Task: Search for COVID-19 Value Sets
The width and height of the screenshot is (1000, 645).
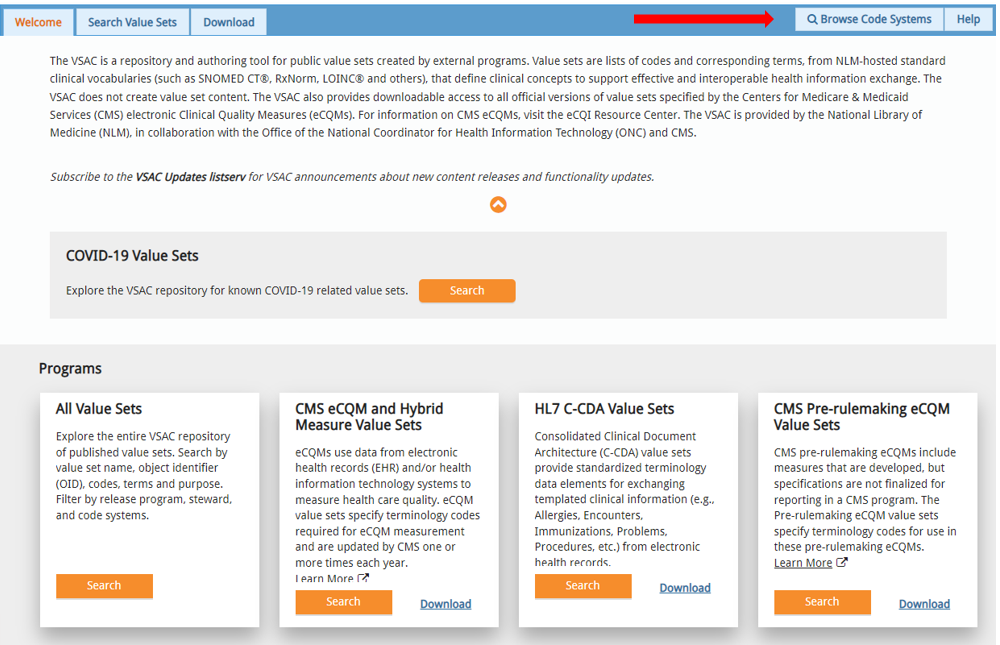Action: point(467,291)
